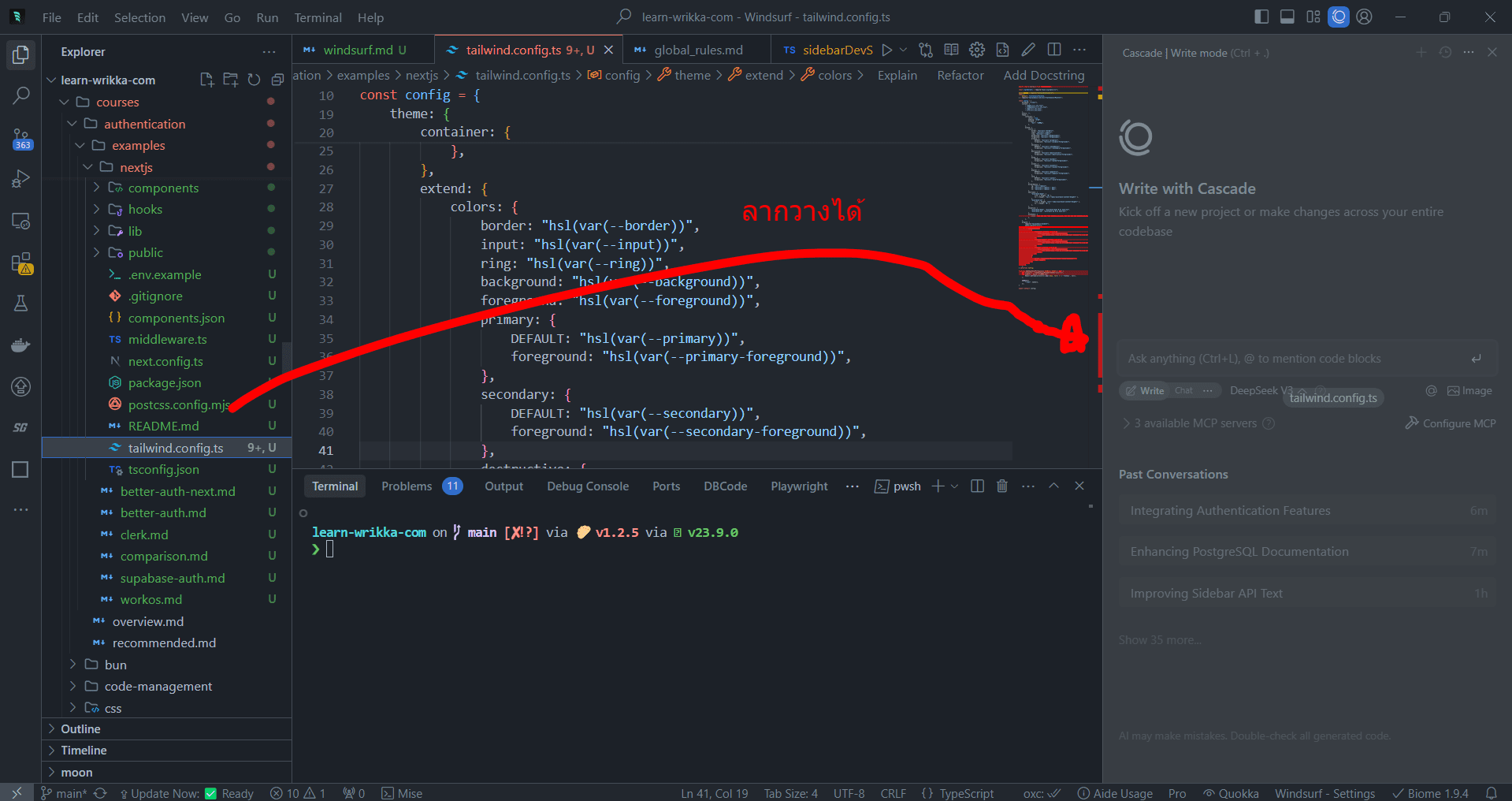Open the account profile icon in title bar

[1365, 17]
